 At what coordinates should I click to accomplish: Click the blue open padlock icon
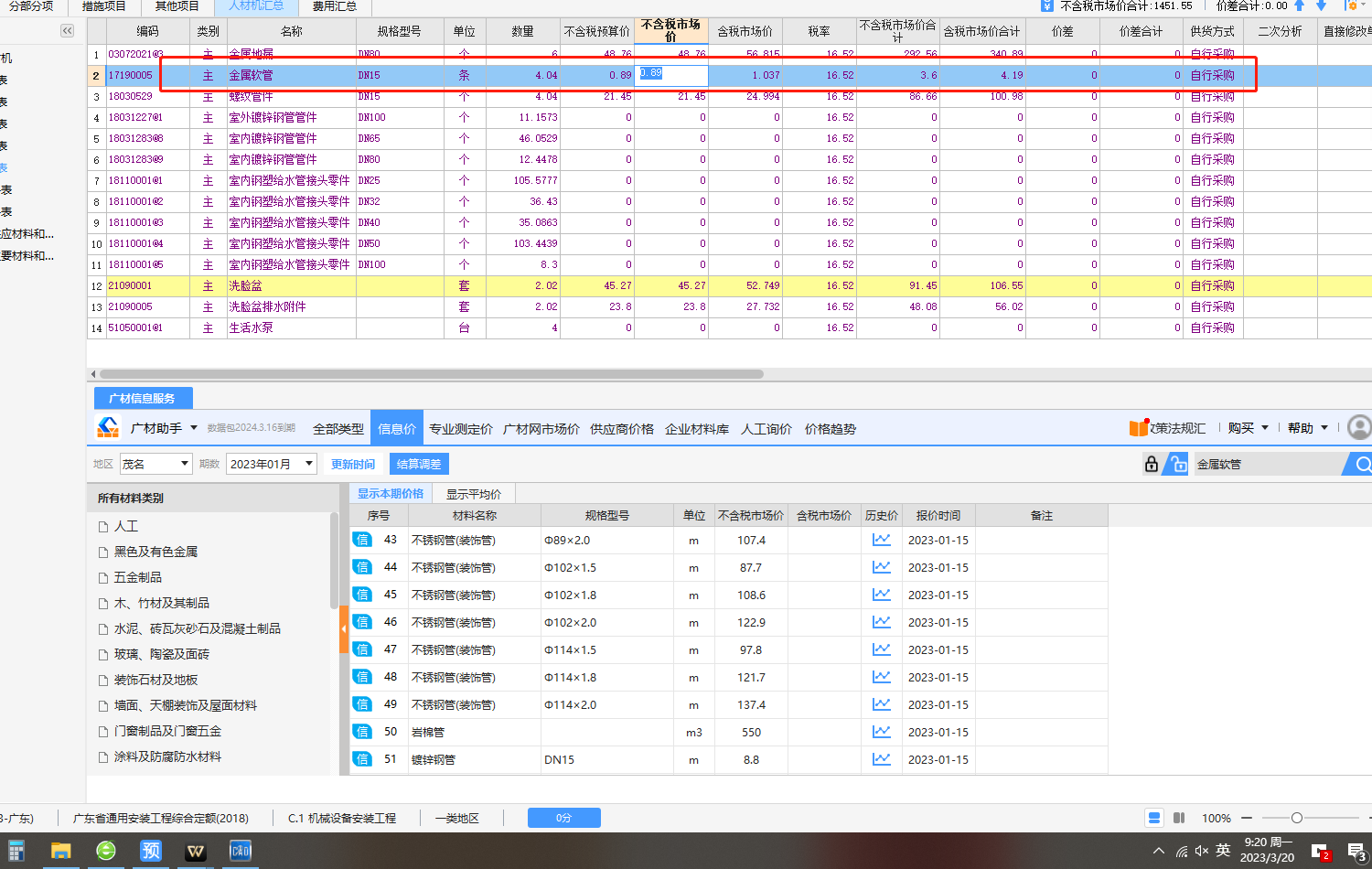tap(1179, 464)
